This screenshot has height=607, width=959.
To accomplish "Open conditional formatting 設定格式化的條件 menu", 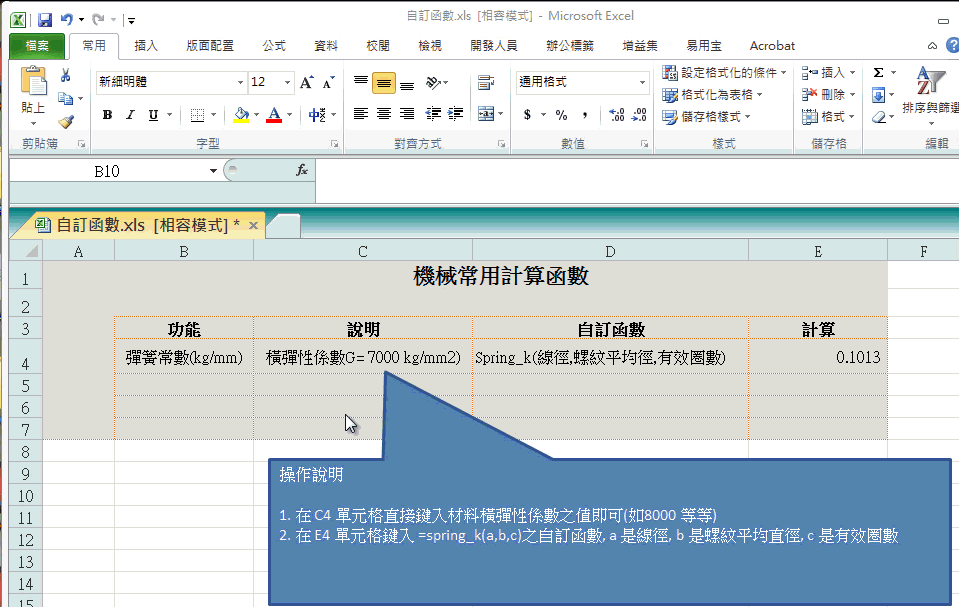I will 724,73.
